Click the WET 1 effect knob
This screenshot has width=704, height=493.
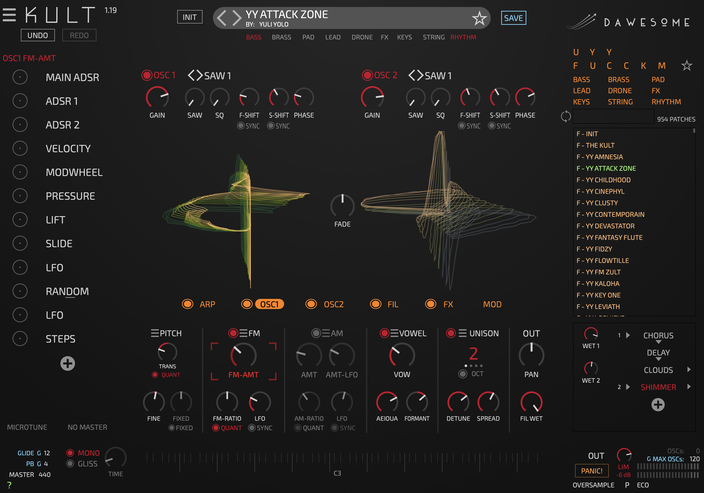(591, 334)
